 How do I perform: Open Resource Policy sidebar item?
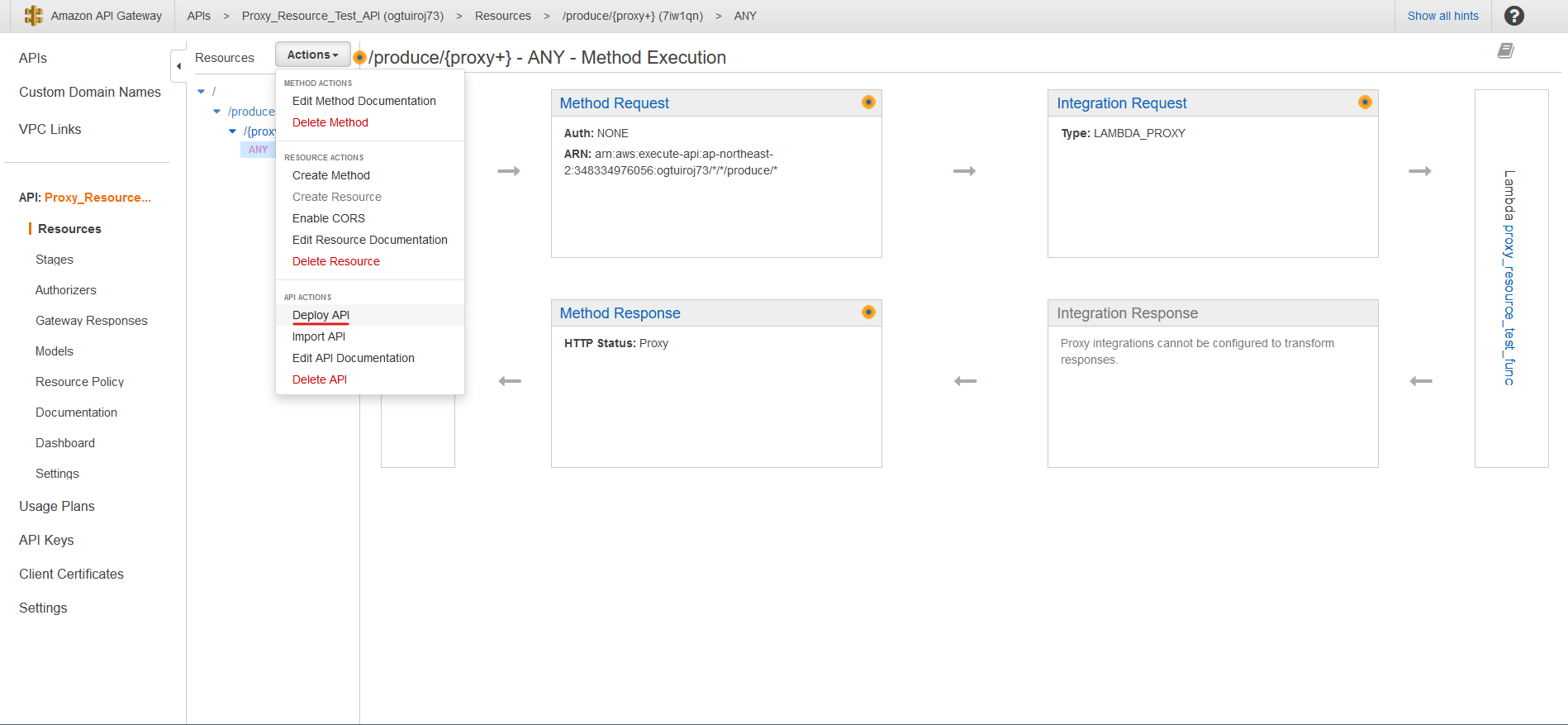point(80,382)
